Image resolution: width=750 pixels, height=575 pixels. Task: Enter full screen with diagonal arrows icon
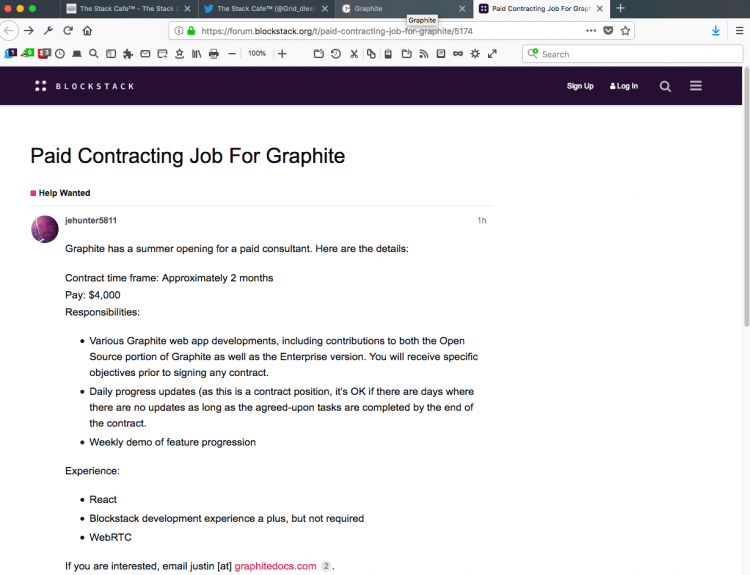(x=492, y=54)
